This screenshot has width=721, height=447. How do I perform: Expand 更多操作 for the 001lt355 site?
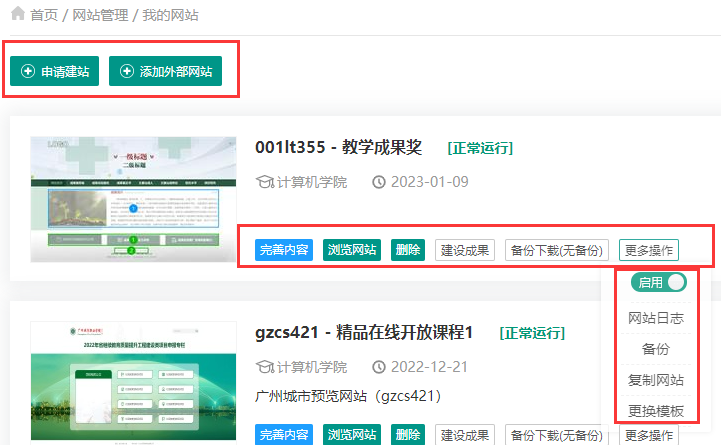pyautogui.click(x=649, y=250)
